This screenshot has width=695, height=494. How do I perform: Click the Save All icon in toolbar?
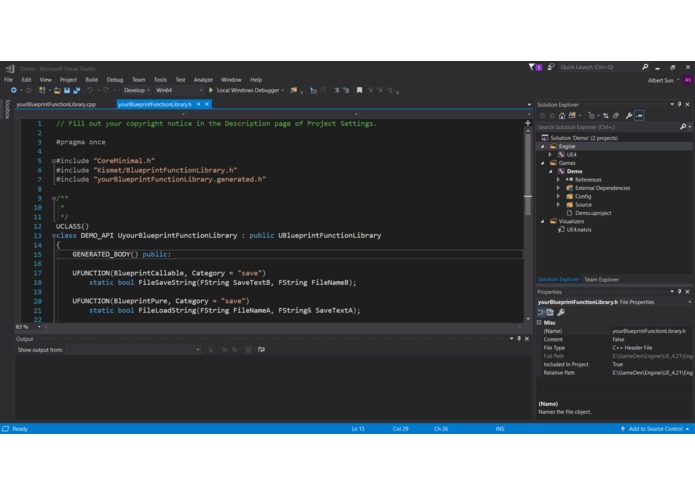77,90
